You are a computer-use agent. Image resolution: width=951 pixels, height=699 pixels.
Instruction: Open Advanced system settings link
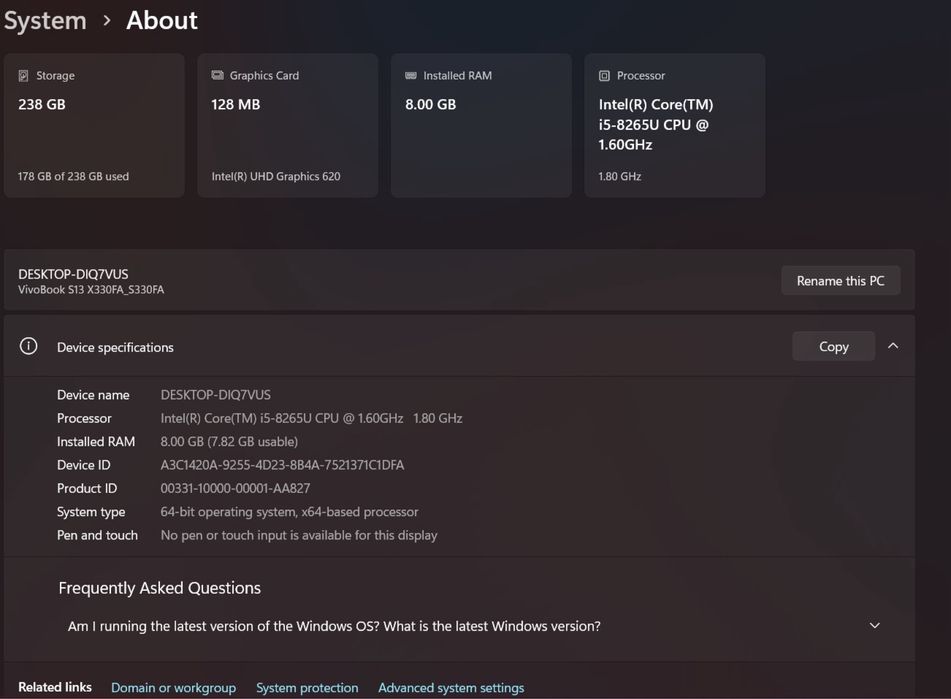coord(451,688)
